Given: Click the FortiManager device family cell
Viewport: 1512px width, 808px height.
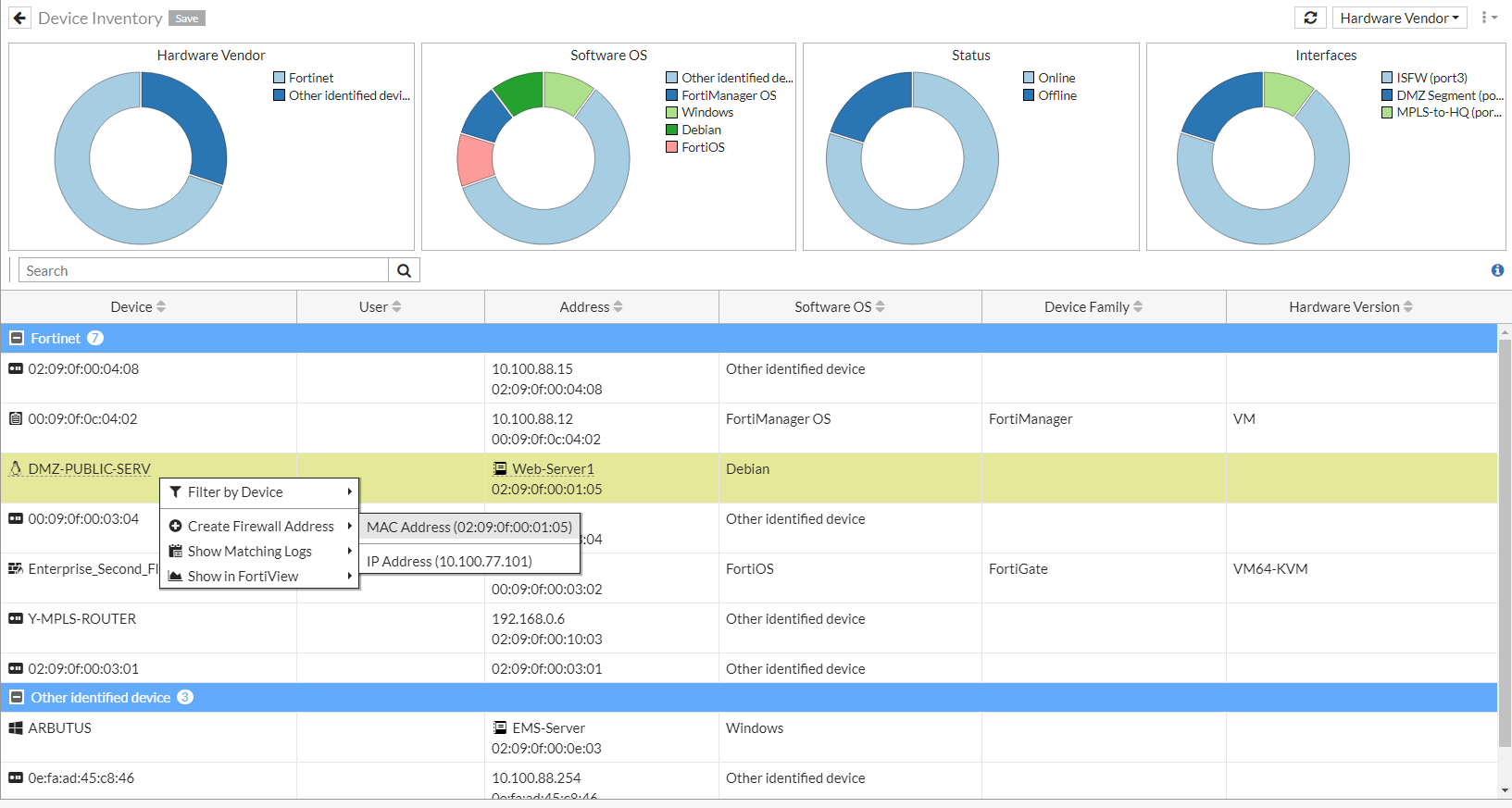Looking at the screenshot, I should coord(1104,429).
